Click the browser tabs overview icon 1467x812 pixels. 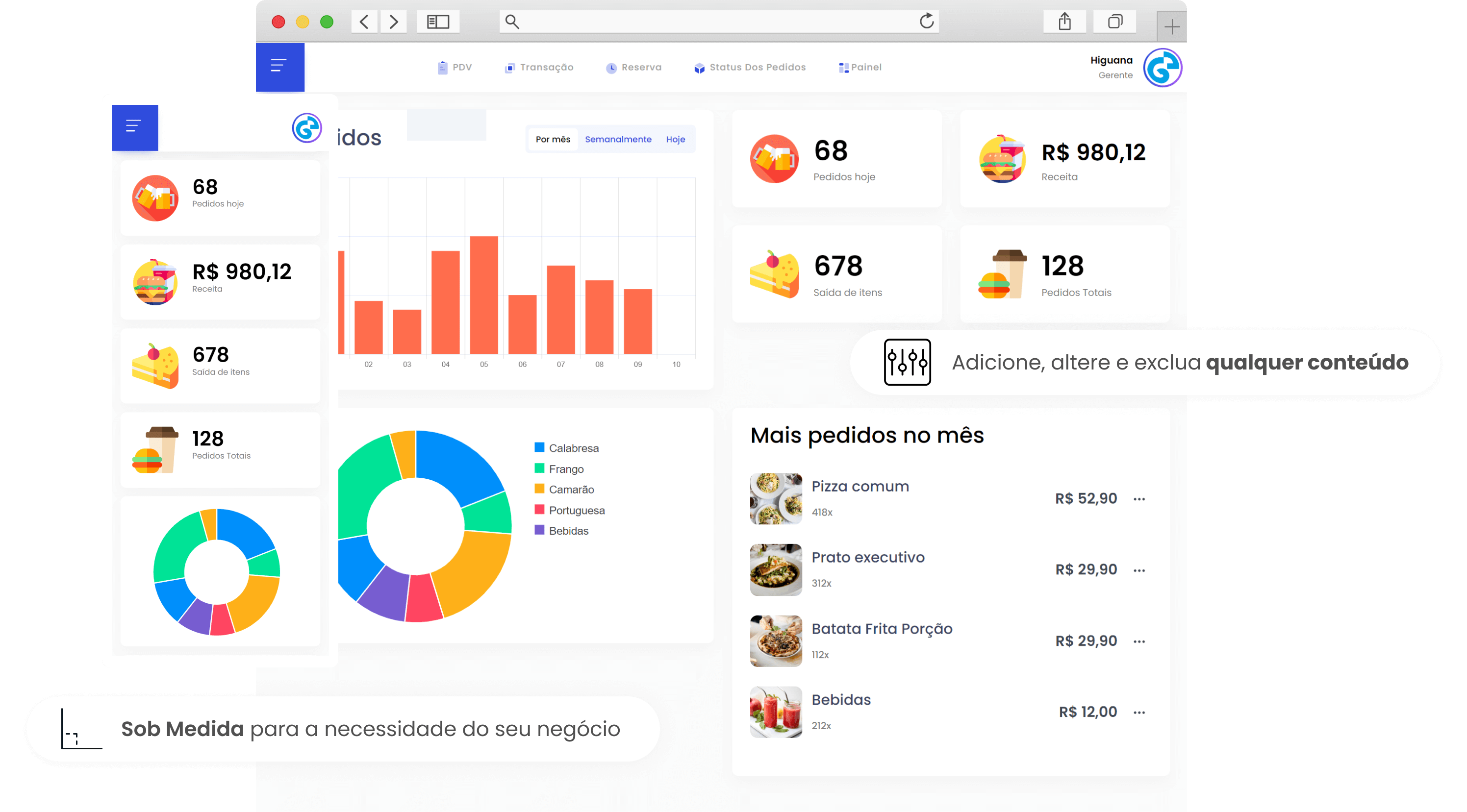(1114, 22)
